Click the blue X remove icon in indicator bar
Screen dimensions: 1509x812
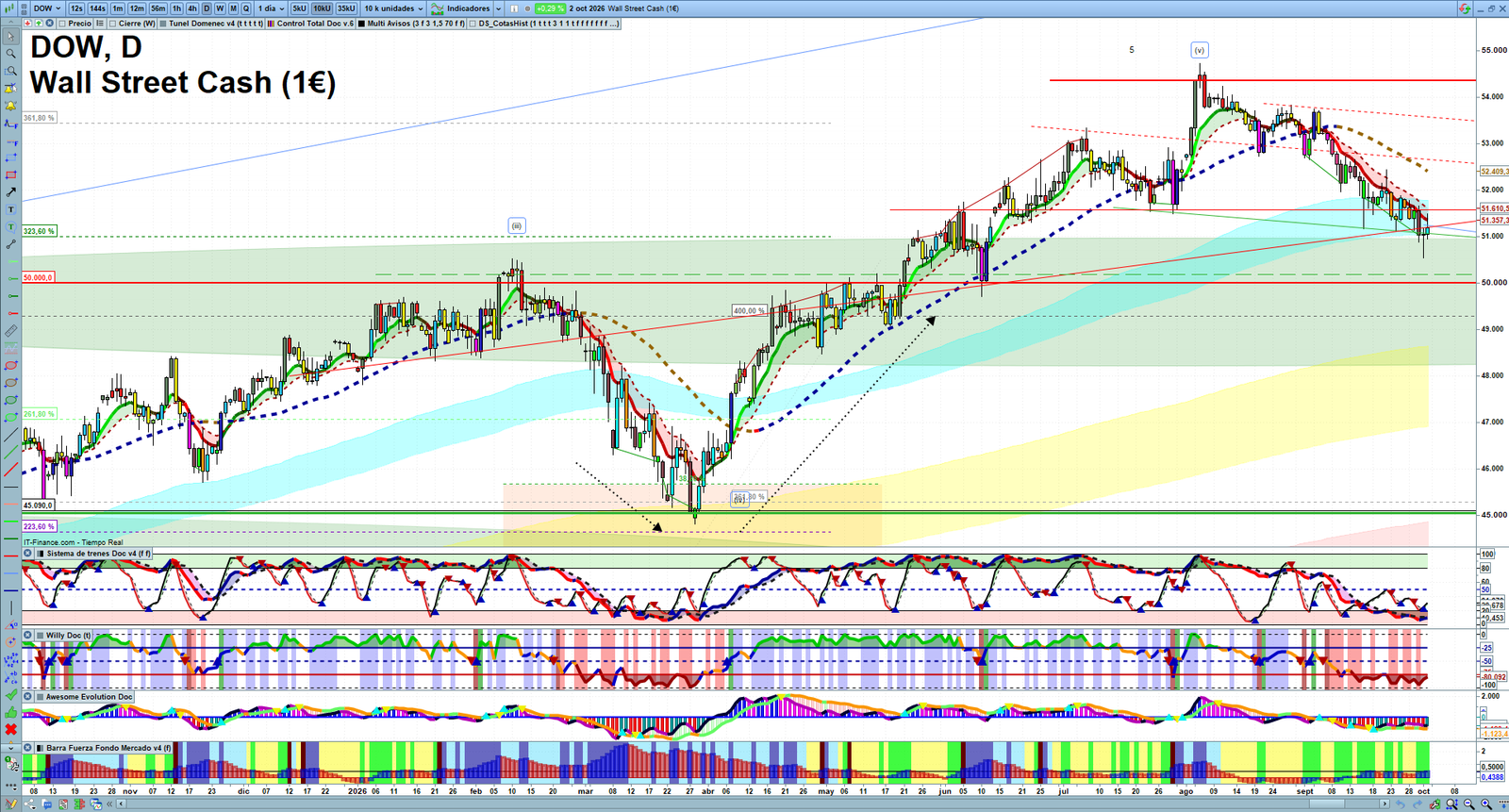tap(49, 24)
